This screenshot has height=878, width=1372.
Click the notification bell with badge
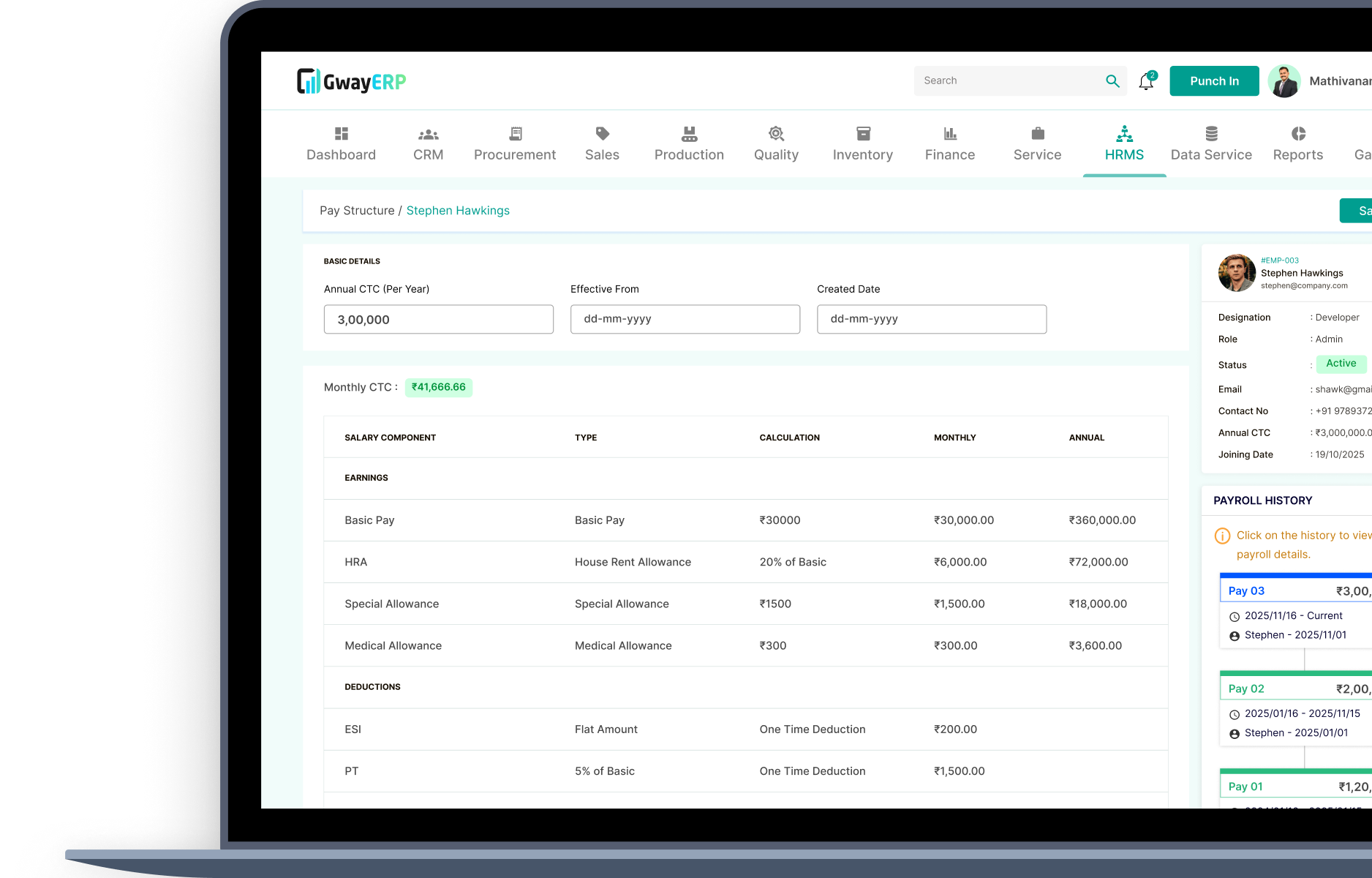(x=1146, y=80)
